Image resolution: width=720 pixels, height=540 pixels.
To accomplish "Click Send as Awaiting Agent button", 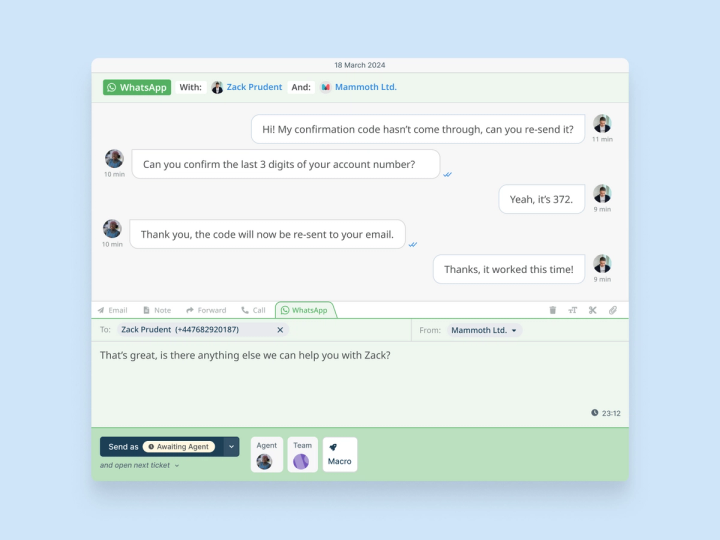I will (x=162, y=447).
